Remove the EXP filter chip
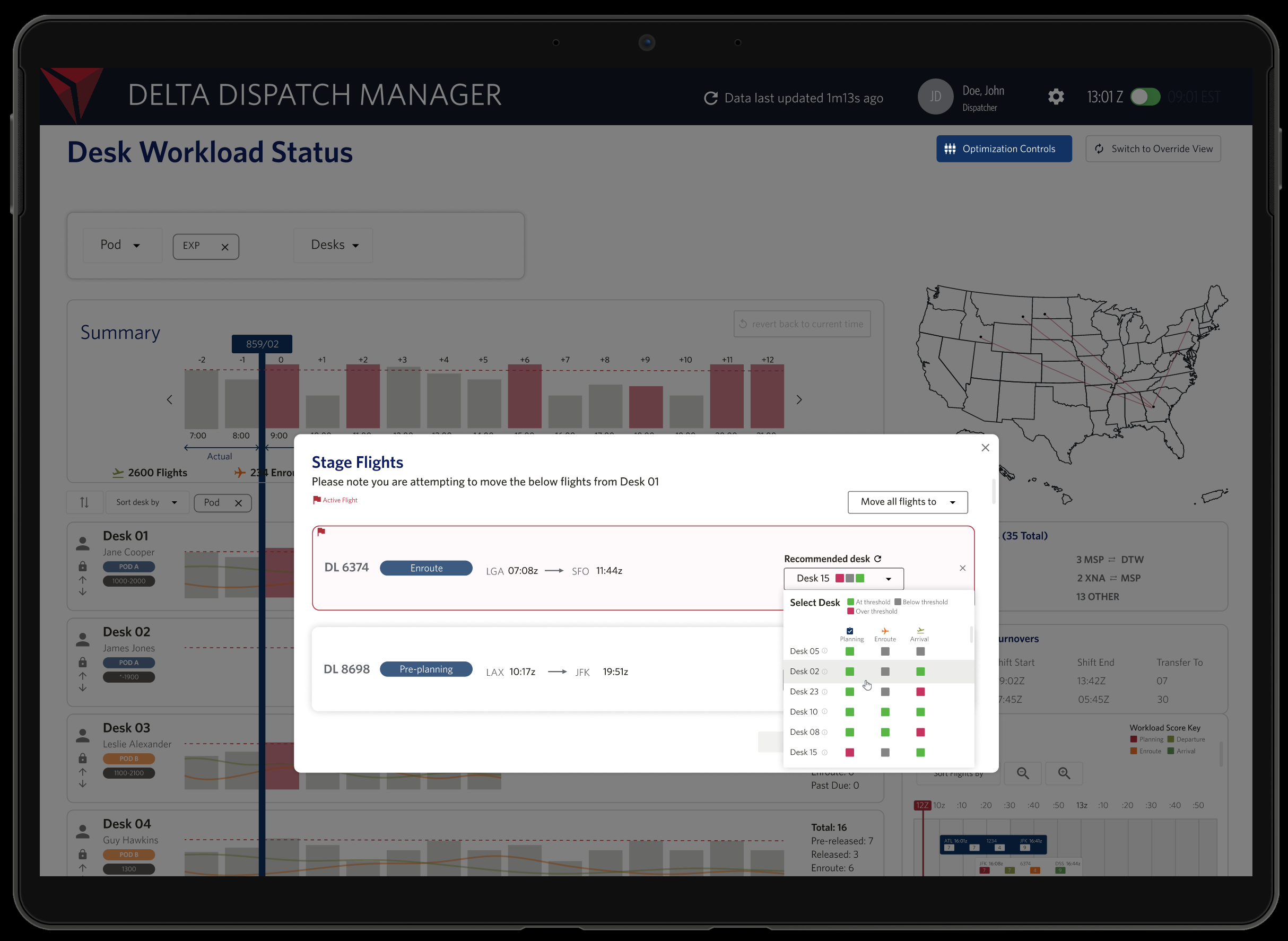Viewport: 1288px width, 941px height. click(225, 247)
